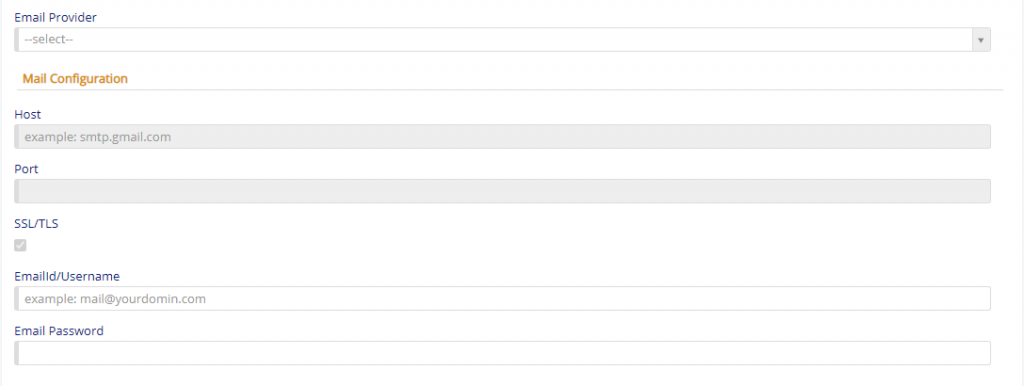Screen dimensions: 1024x386
Task: Click the Host field label
Action: [27, 114]
